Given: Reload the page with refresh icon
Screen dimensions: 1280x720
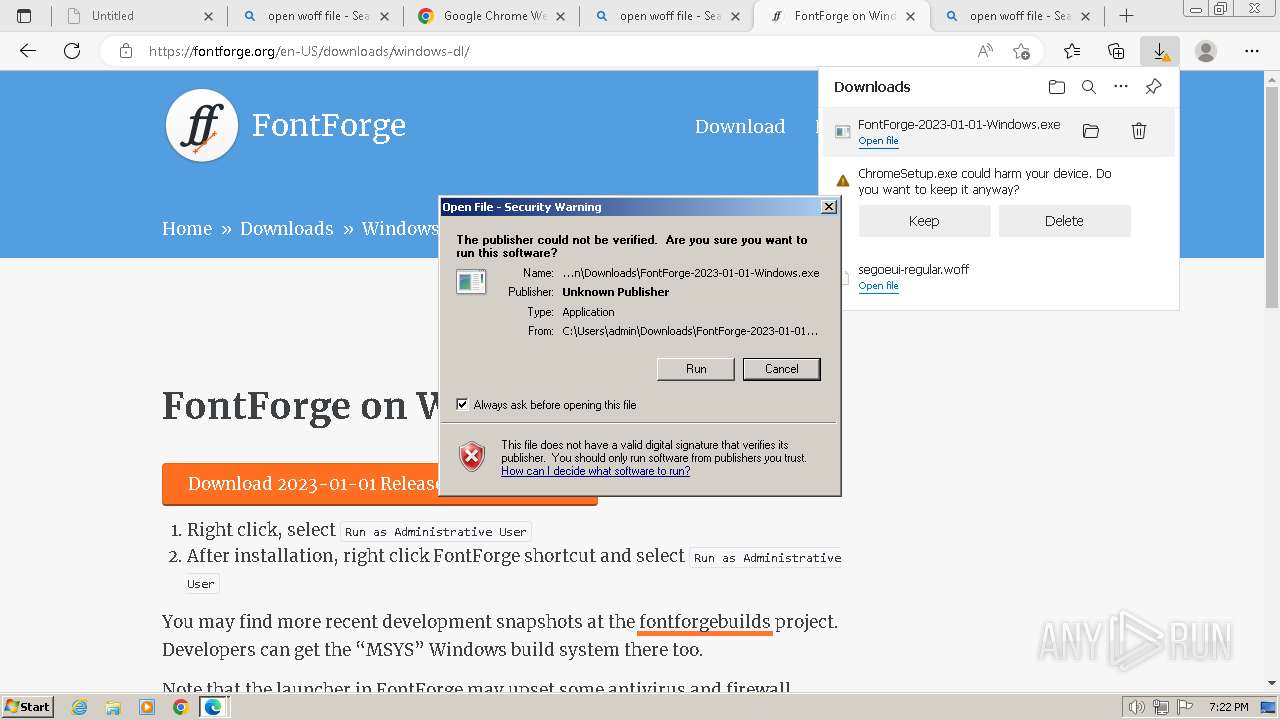Looking at the screenshot, I should click(x=72, y=51).
